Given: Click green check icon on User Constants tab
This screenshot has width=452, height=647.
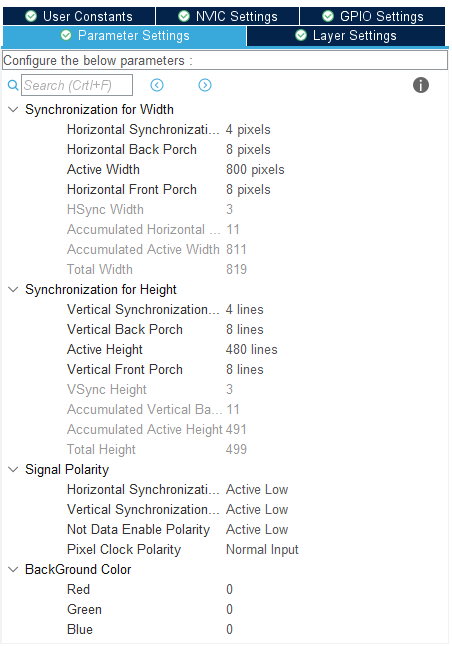Looking at the screenshot, I should [31, 17].
